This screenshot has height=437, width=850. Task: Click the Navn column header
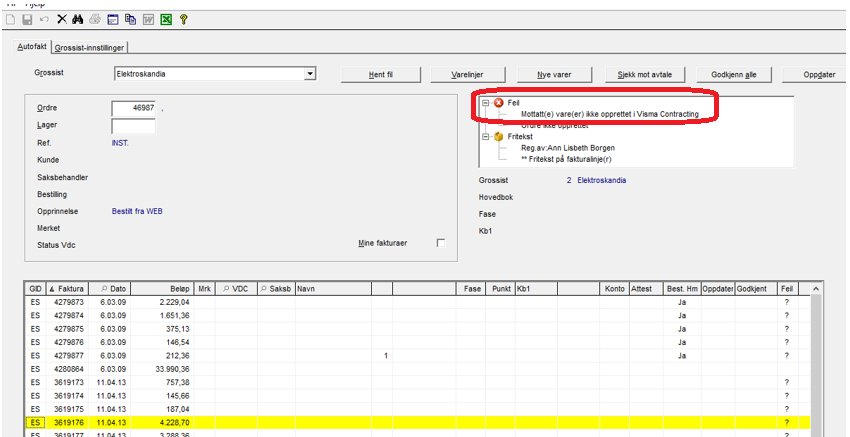[333, 289]
